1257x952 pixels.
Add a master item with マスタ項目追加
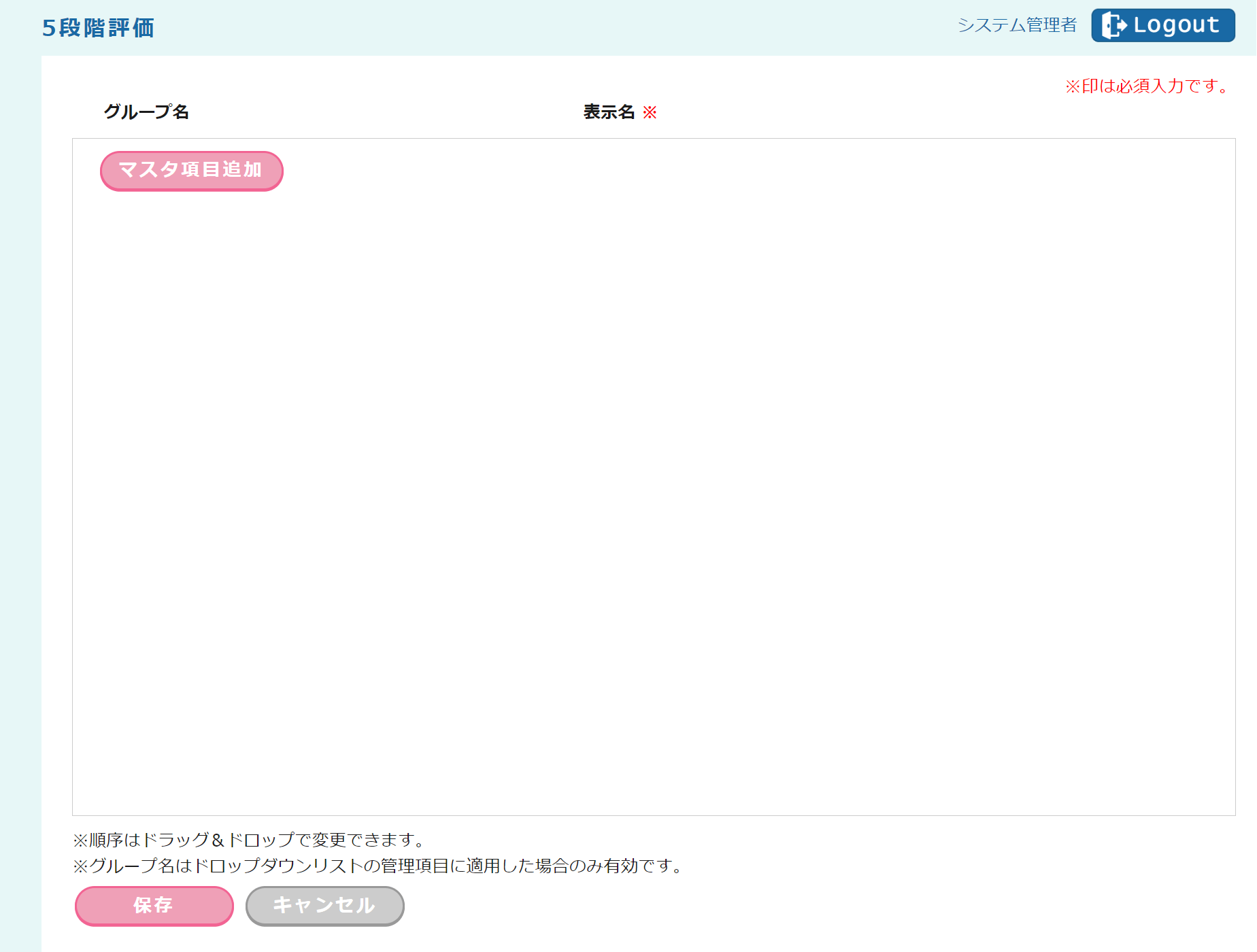(x=191, y=170)
